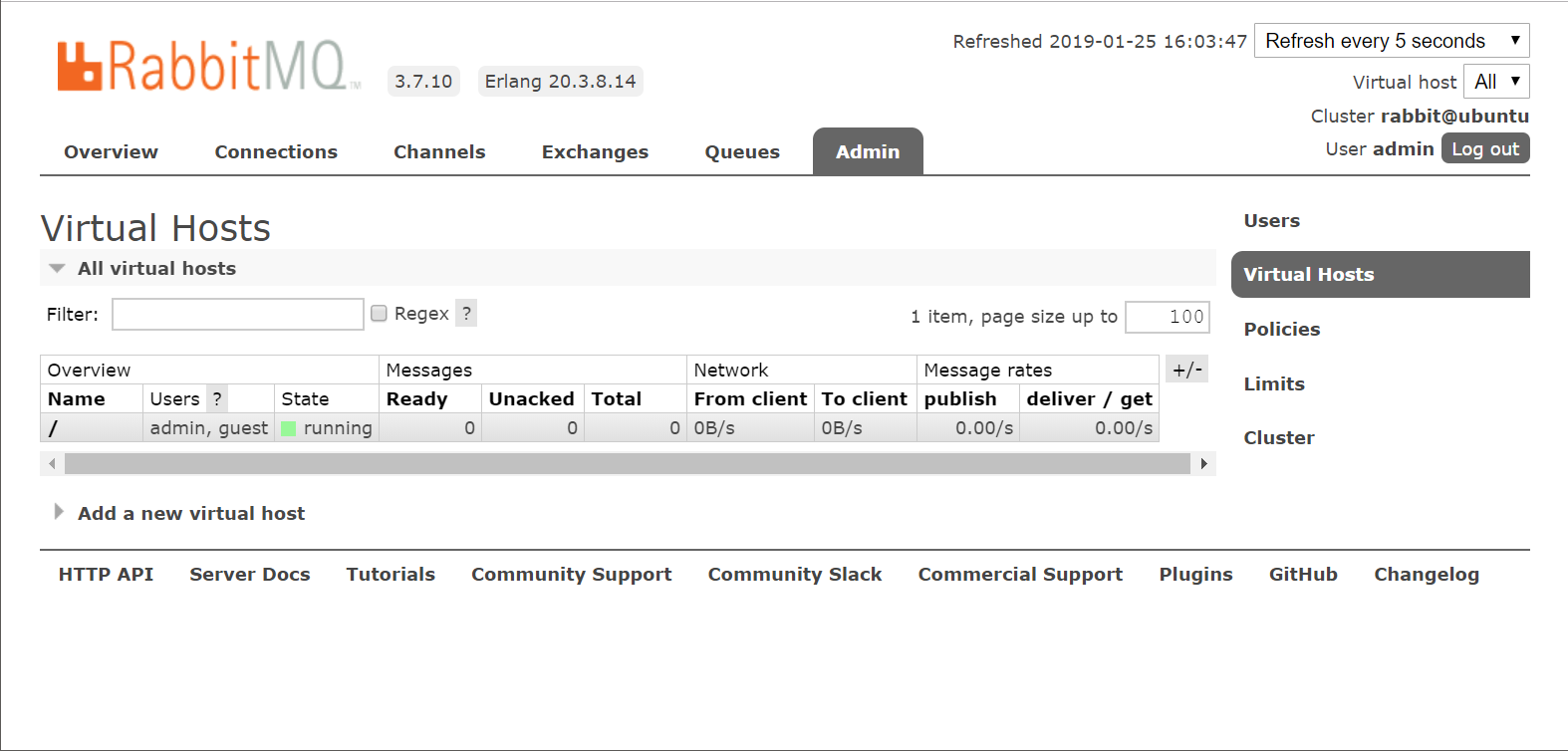
Task: Click the virtual hosts Filter input field
Action: point(238,315)
